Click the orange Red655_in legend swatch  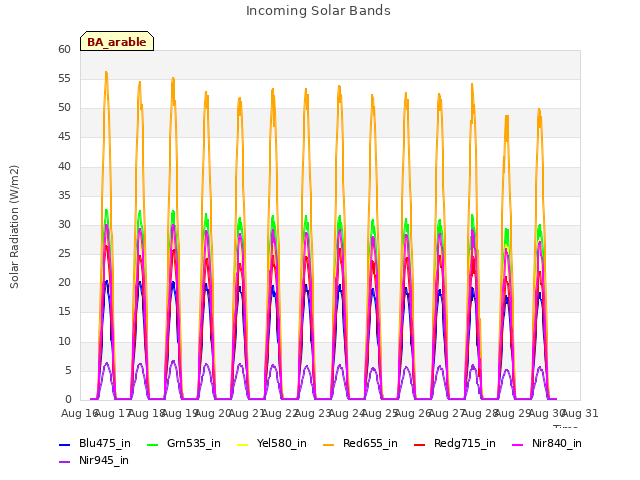[329, 445]
